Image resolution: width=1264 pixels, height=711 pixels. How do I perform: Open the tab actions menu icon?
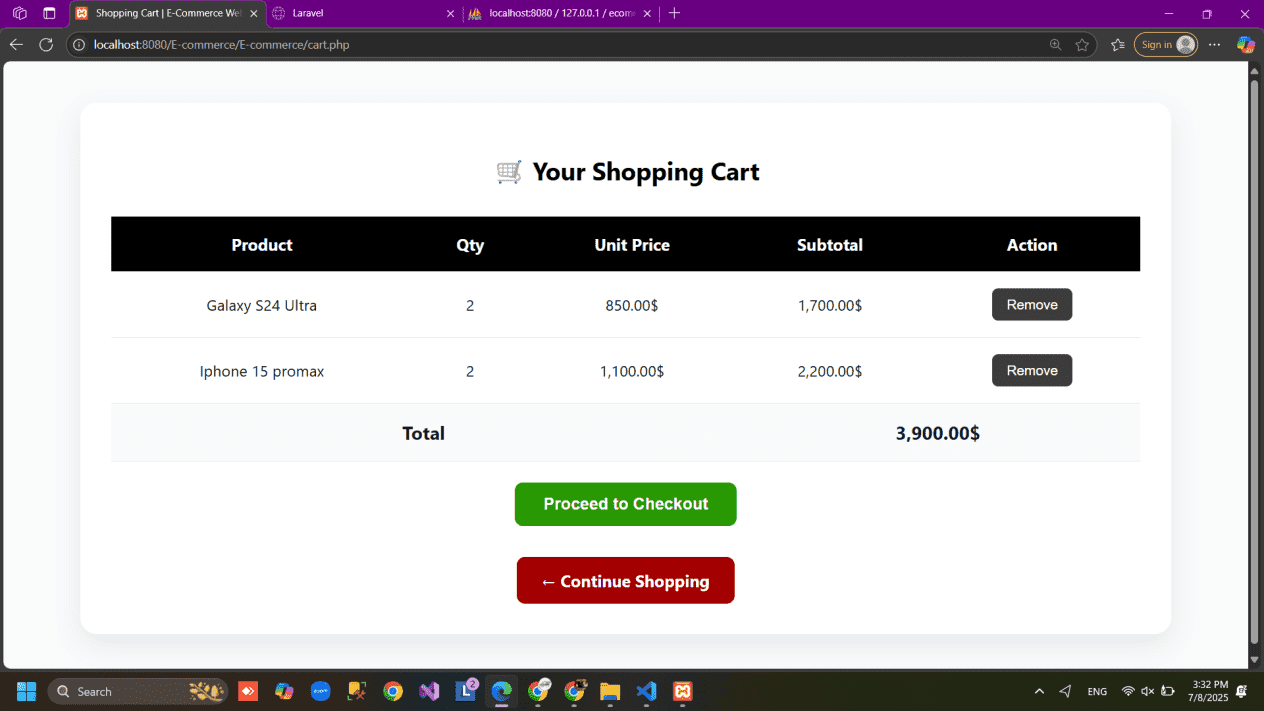point(49,14)
